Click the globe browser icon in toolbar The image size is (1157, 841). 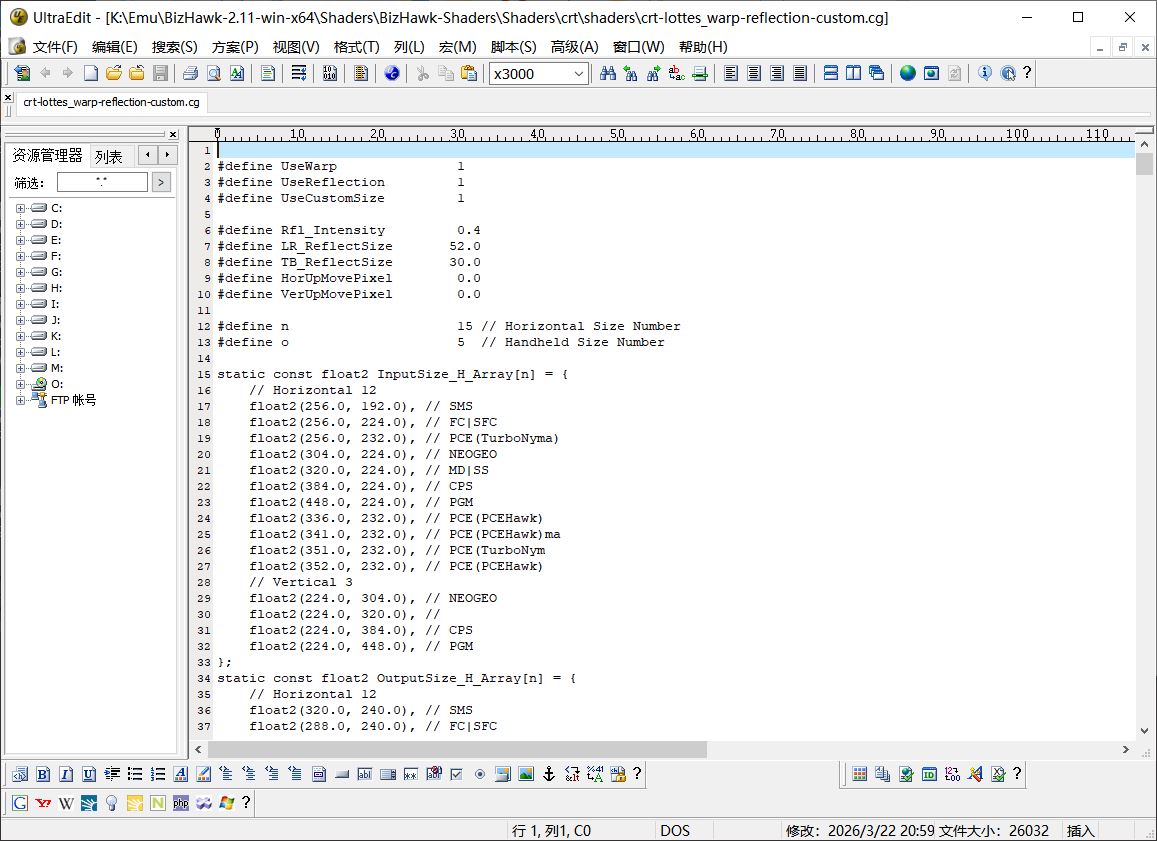click(907, 73)
